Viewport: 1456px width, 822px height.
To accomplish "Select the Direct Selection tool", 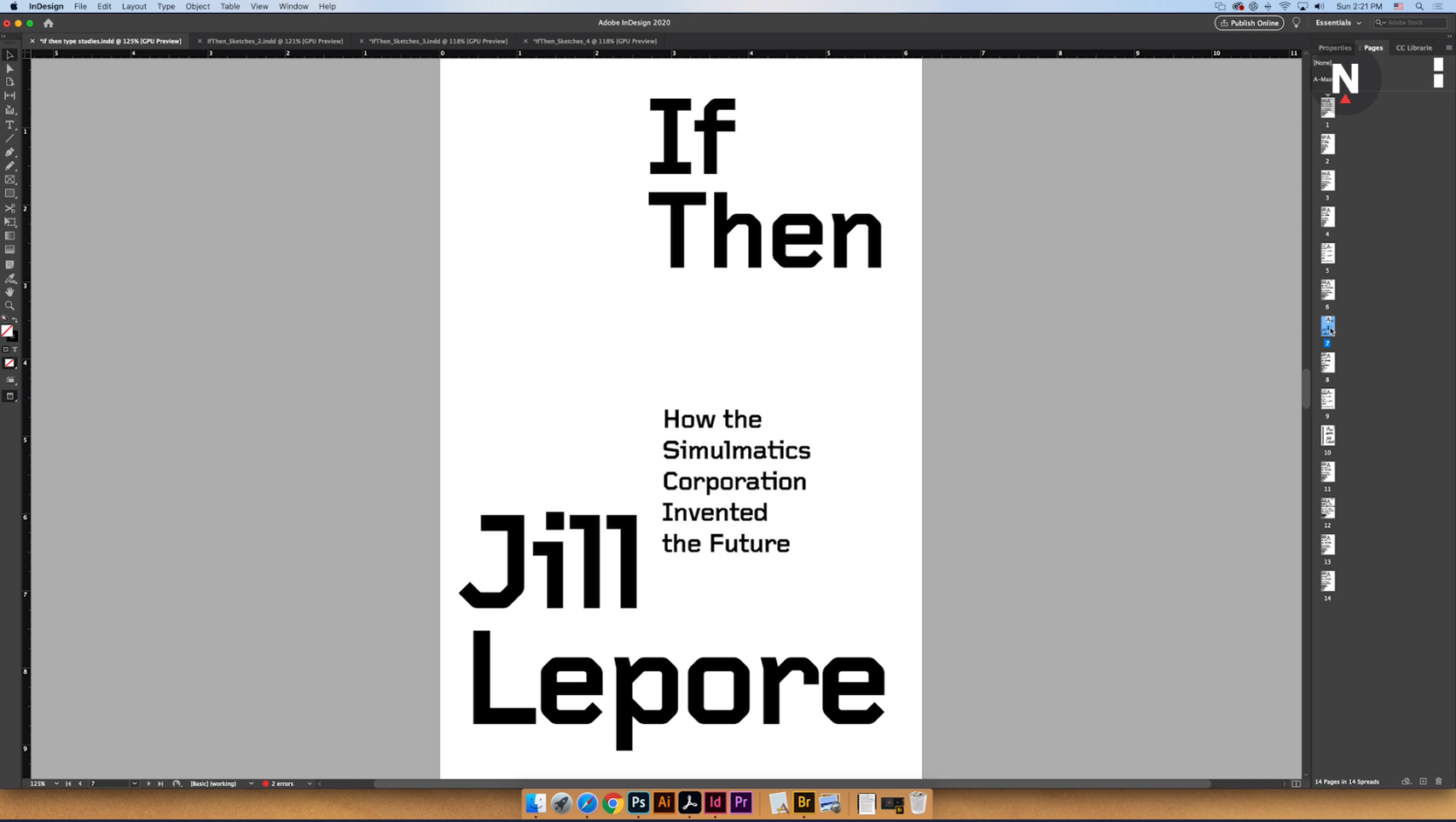I will 10,68.
